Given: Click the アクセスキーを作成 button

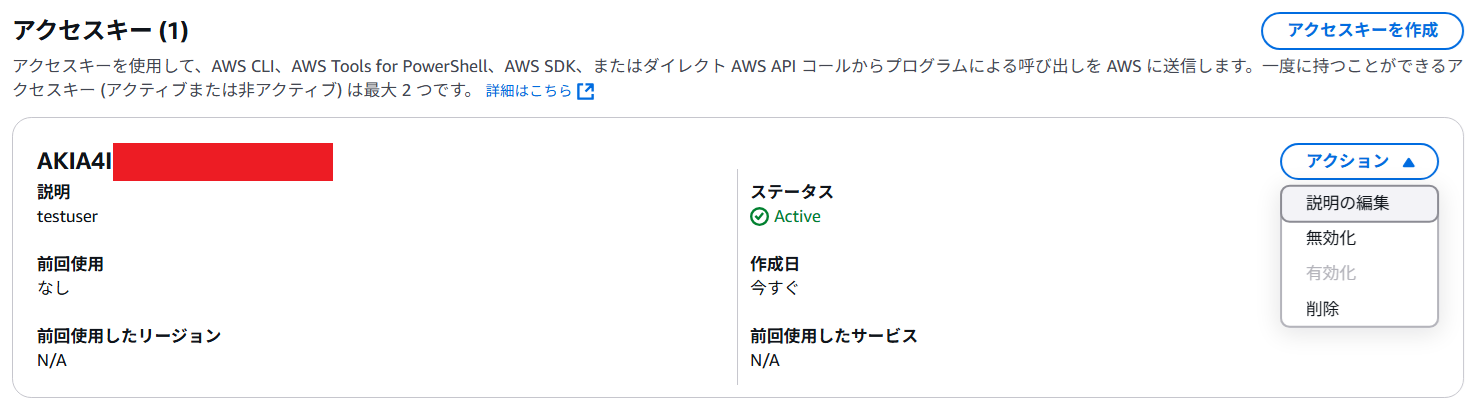Looking at the screenshot, I should (1362, 30).
